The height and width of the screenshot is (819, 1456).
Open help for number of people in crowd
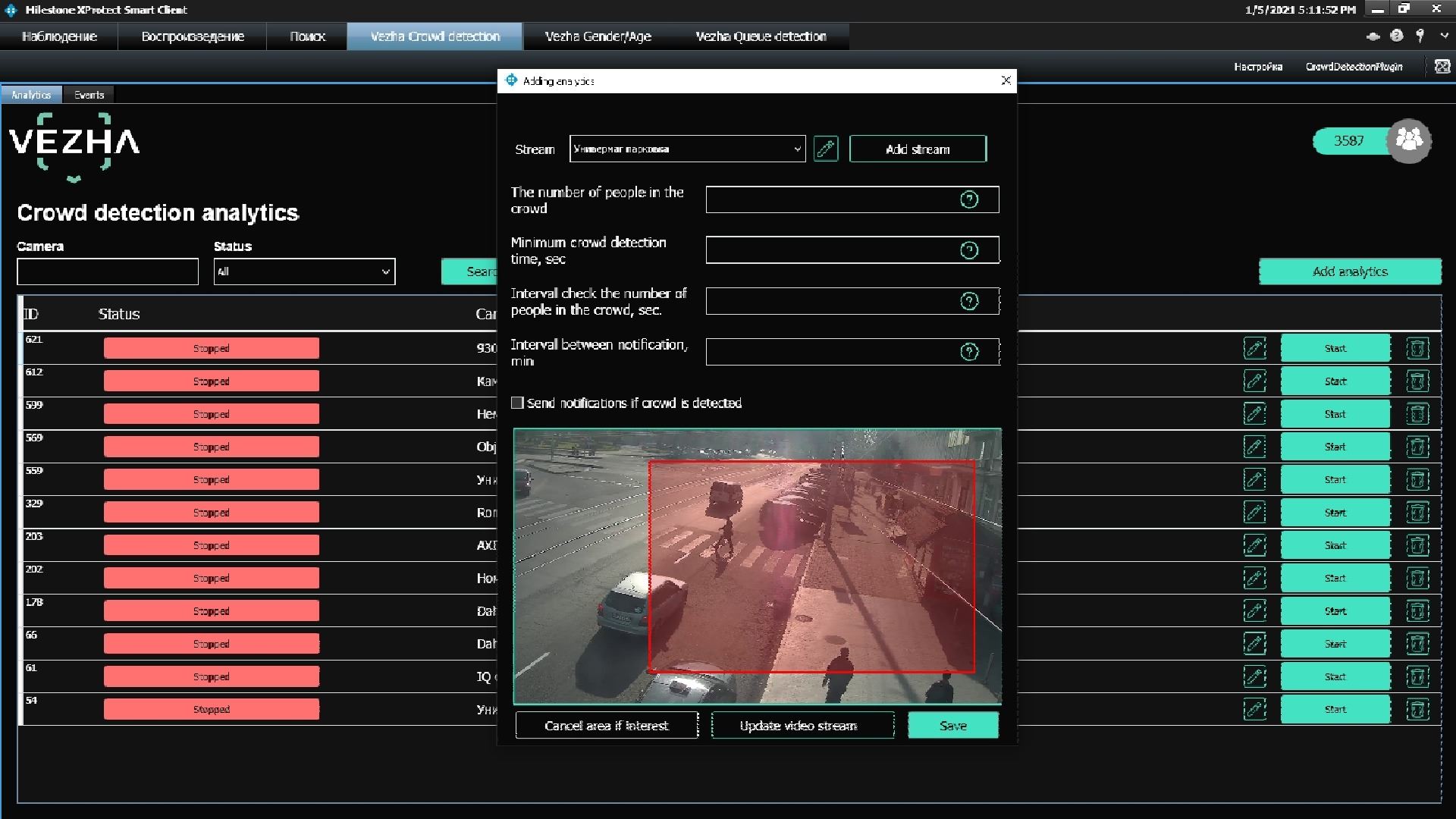pyautogui.click(x=969, y=199)
